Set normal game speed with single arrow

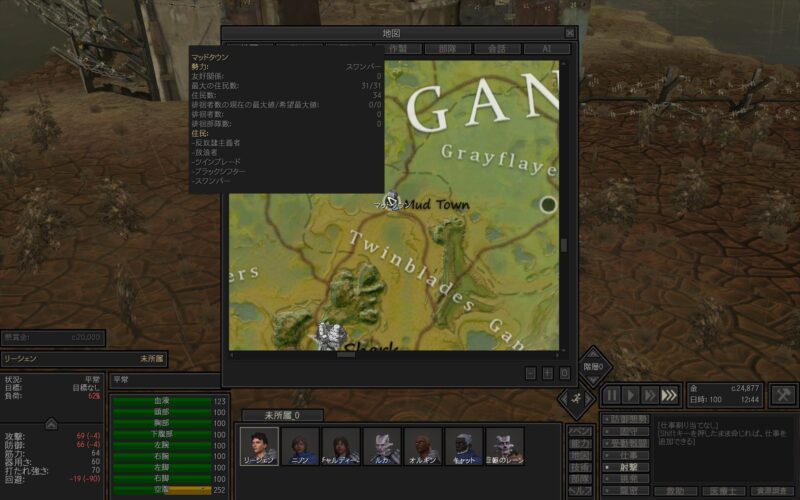pyautogui.click(x=631, y=395)
